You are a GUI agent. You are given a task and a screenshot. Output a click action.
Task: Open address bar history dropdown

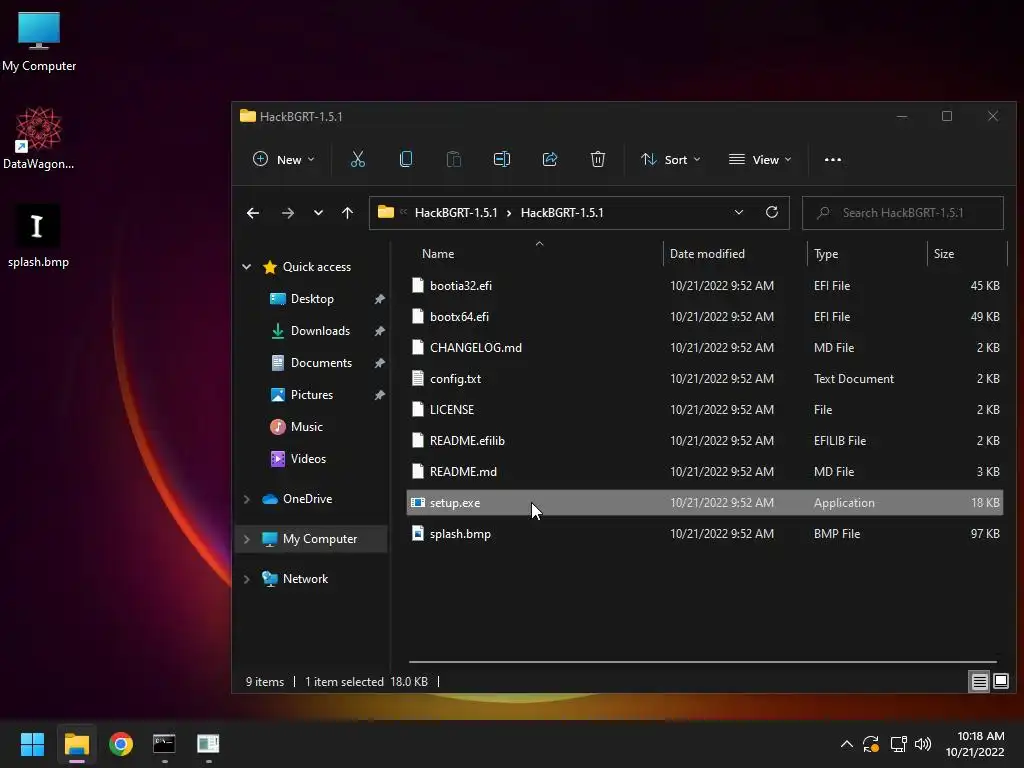point(739,212)
